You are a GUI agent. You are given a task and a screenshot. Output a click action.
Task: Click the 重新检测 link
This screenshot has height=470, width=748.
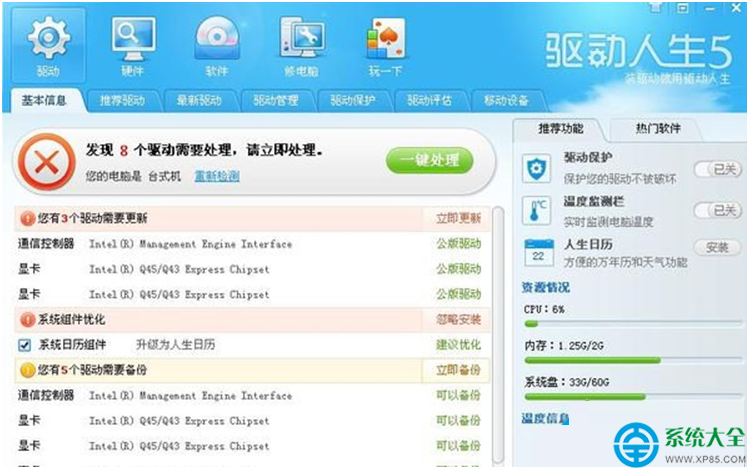pyautogui.click(x=217, y=177)
